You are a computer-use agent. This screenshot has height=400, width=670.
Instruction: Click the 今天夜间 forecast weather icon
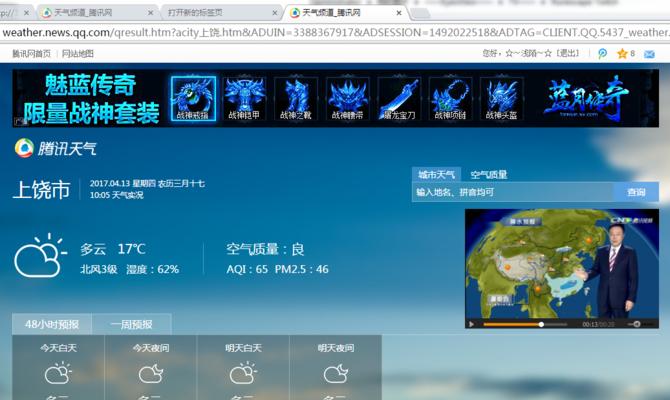pyautogui.click(x=151, y=373)
